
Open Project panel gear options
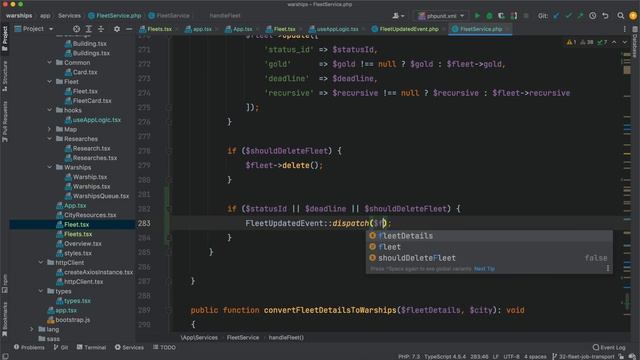tap(117, 29)
